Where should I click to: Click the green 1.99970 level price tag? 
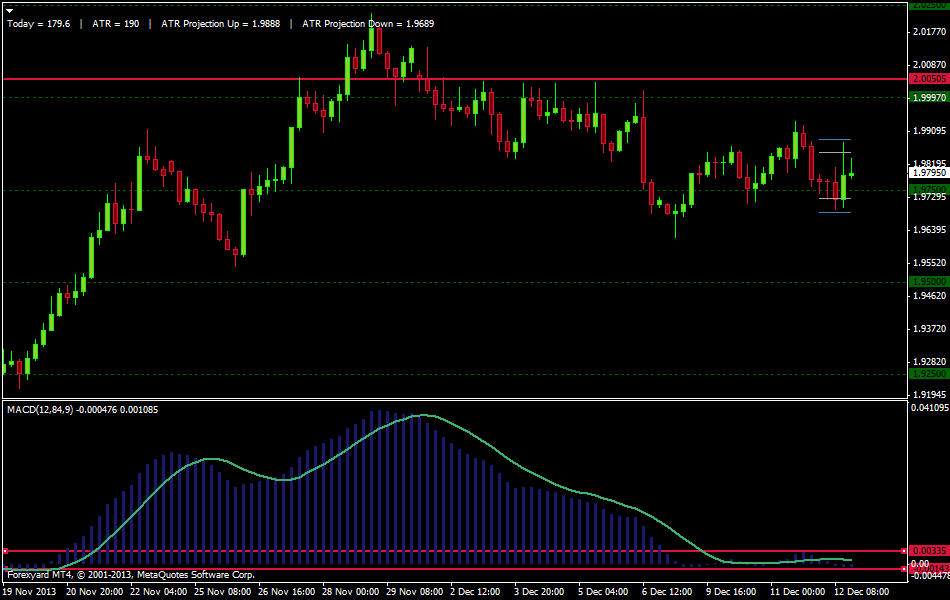click(928, 97)
